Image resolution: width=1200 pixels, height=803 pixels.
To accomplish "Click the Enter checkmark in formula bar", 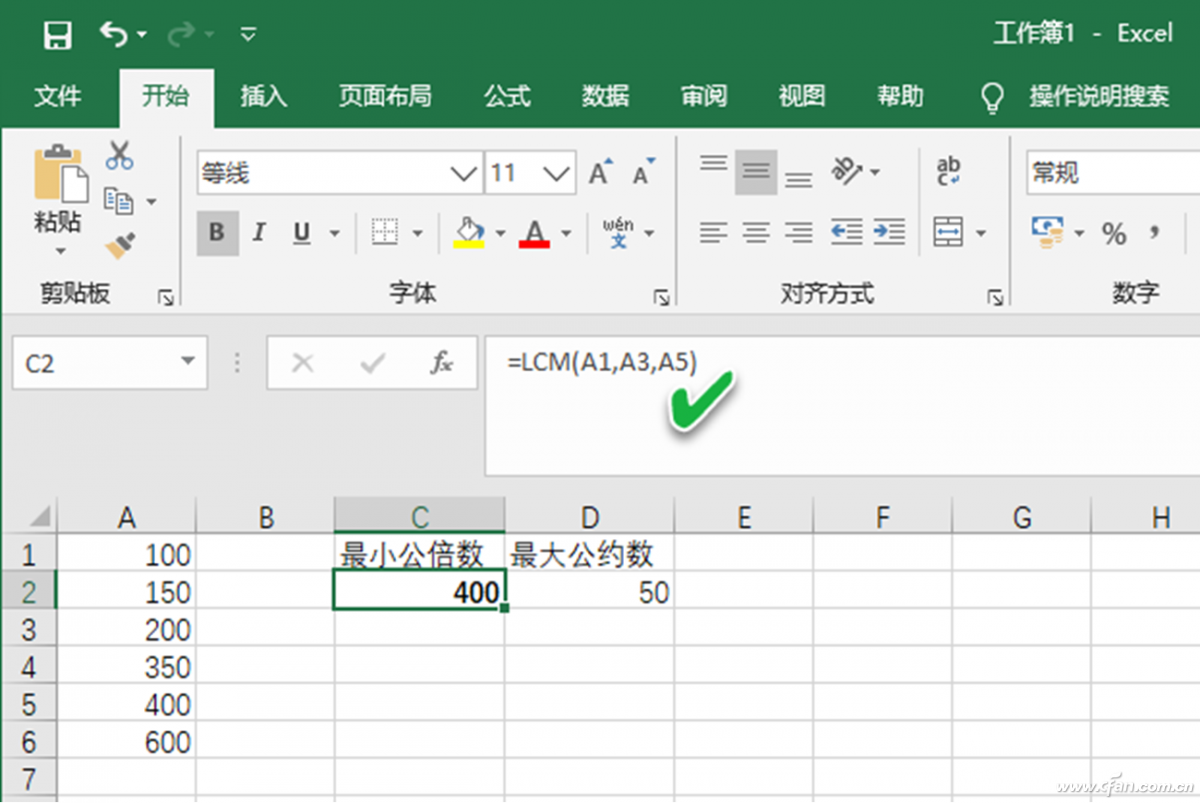I will (x=373, y=363).
